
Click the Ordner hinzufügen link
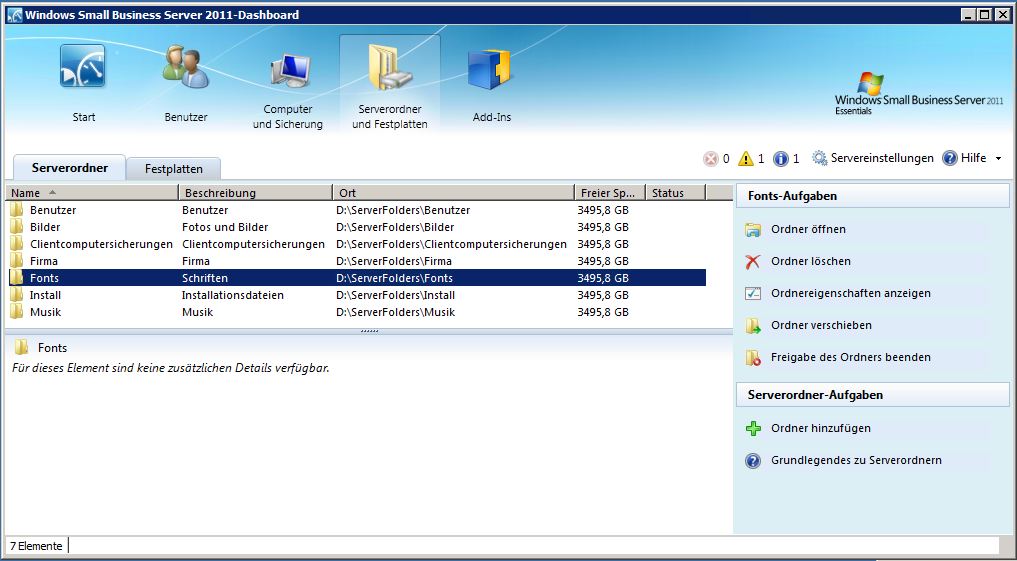[x=820, y=428]
